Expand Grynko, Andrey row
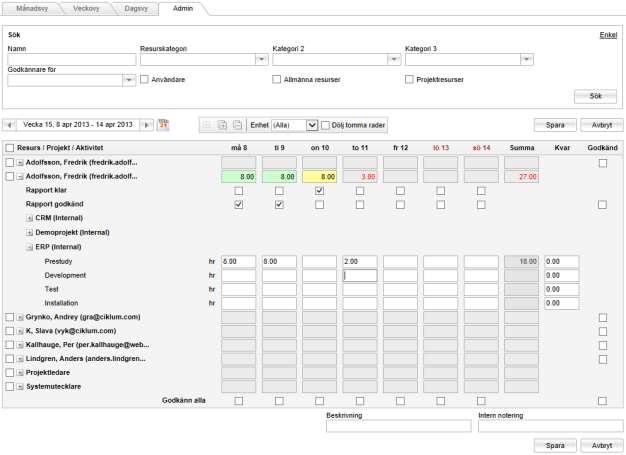Image resolution: width=626 pixels, height=455 pixels. 20,318
